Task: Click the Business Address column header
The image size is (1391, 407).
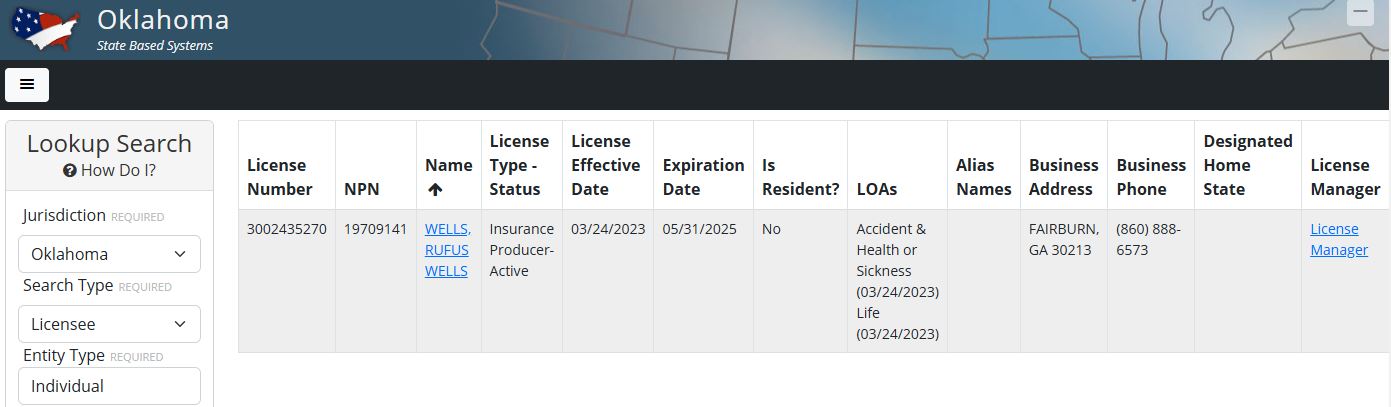Action: tap(1063, 177)
